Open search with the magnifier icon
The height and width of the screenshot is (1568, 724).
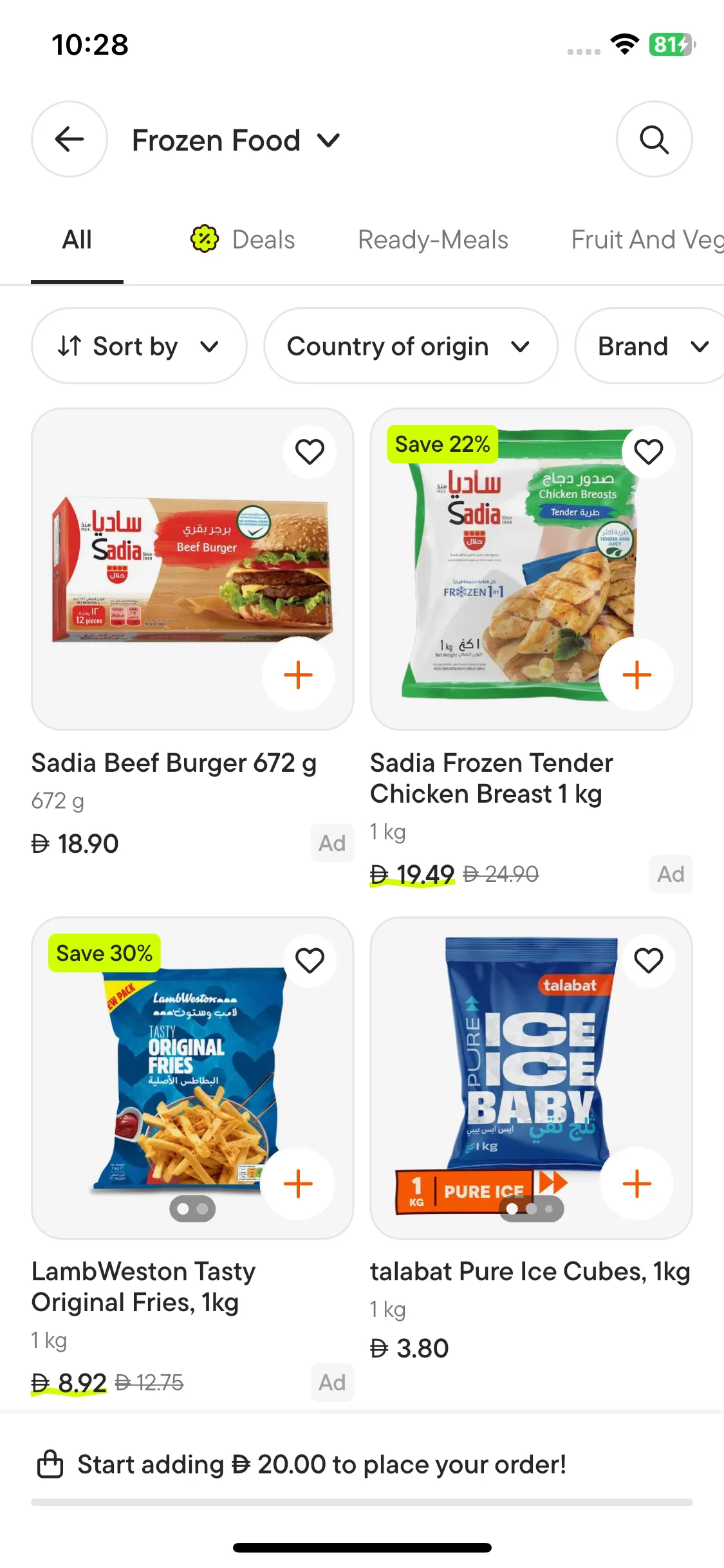pos(654,139)
